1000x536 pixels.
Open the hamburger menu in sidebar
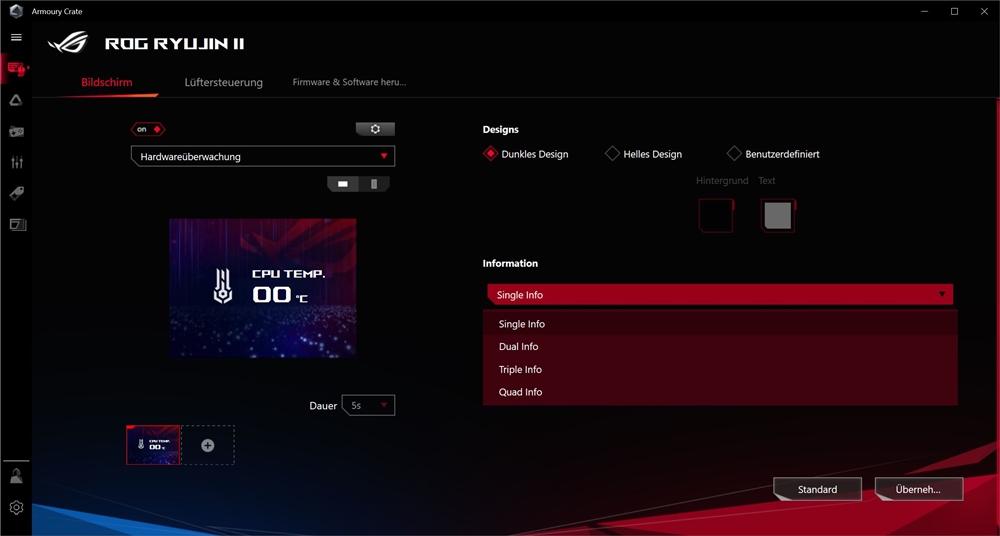(17, 38)
